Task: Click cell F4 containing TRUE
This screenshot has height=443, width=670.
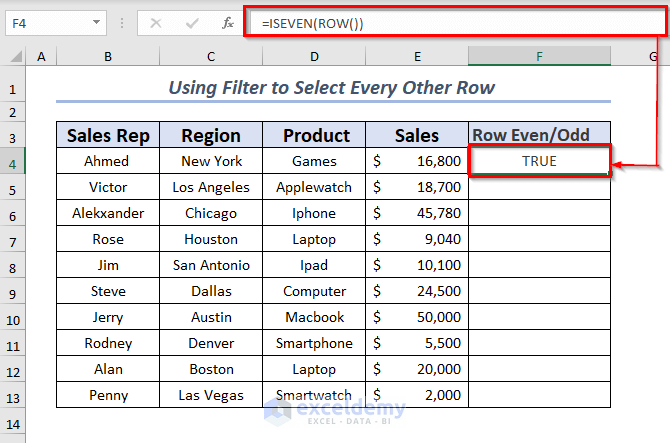Action: (539, 161)
